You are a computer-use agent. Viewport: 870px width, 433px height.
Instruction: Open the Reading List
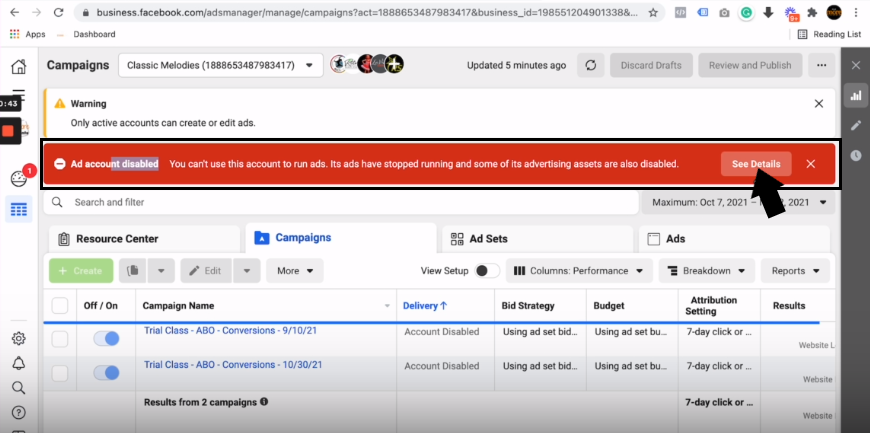coord(829,34)
